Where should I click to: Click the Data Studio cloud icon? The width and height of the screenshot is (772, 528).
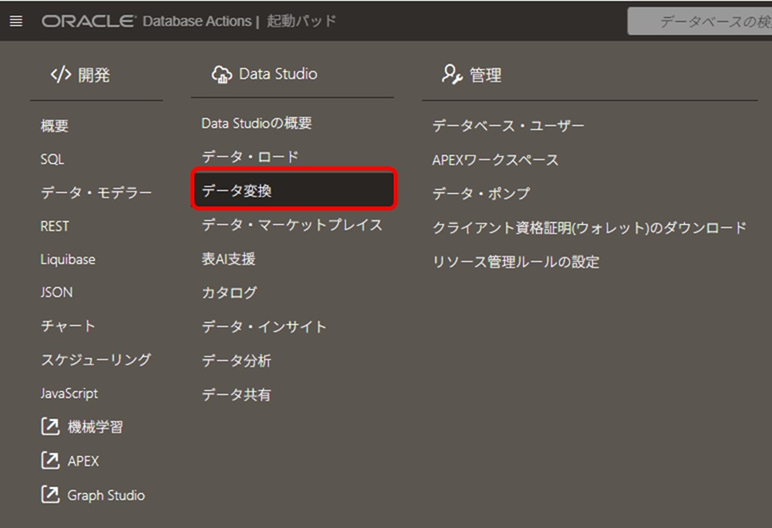click(222, 74)
